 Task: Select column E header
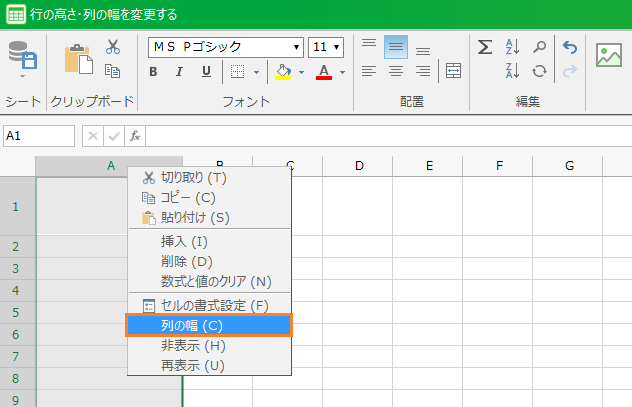pos(428,166)
